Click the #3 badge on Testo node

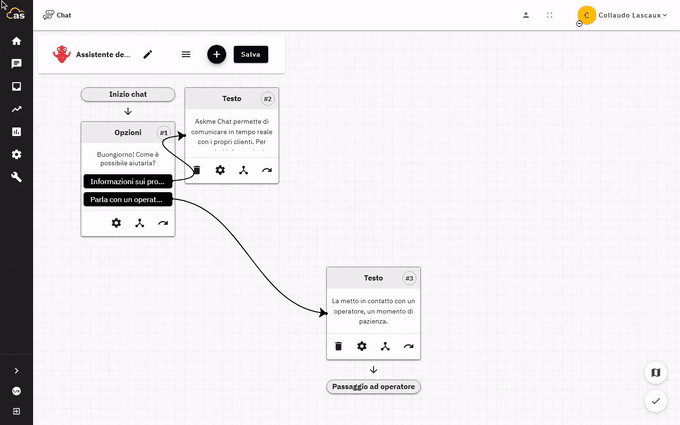409,278
